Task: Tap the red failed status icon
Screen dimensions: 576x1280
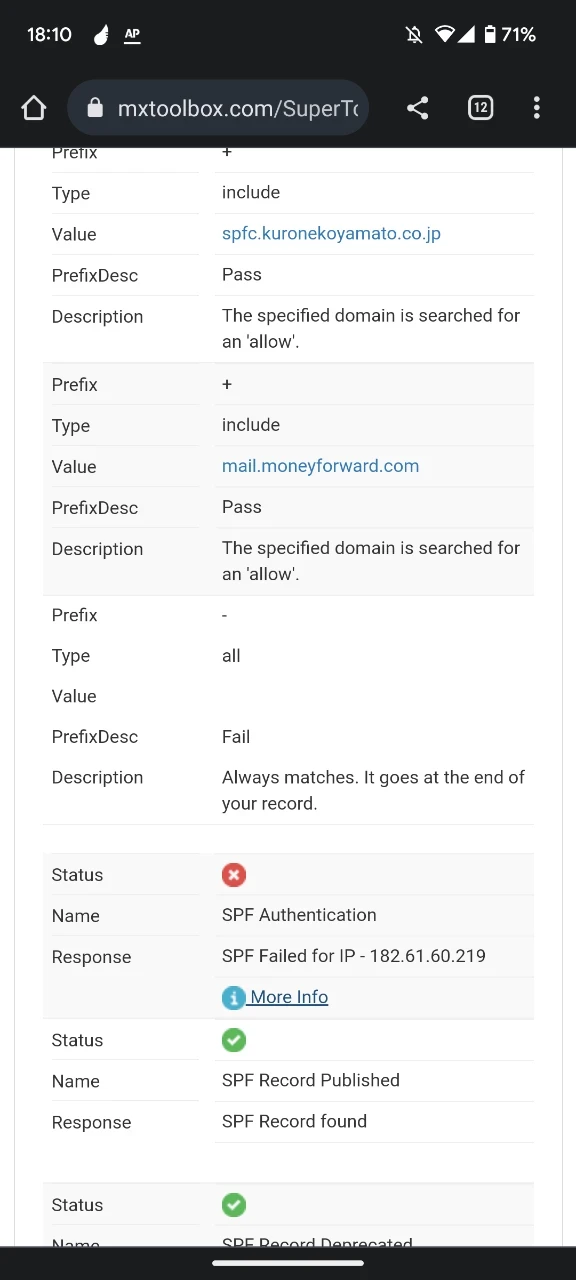Action: point(233,875)
